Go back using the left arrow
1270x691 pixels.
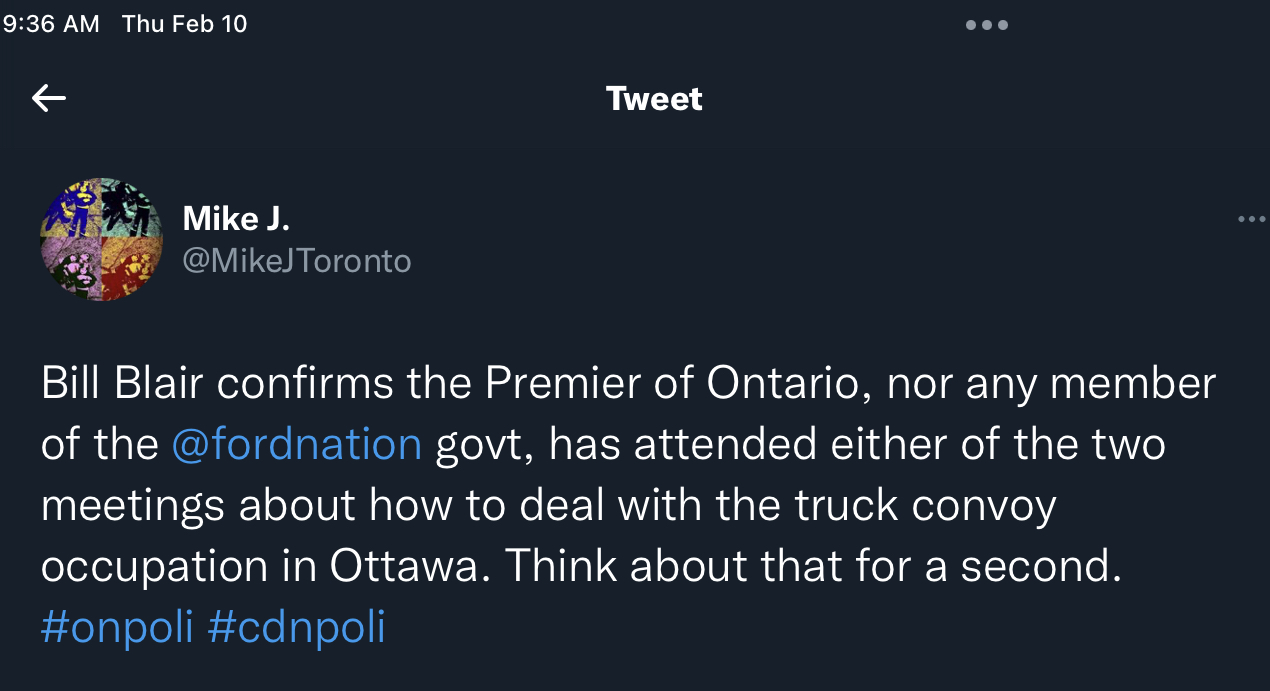[49, 98]
